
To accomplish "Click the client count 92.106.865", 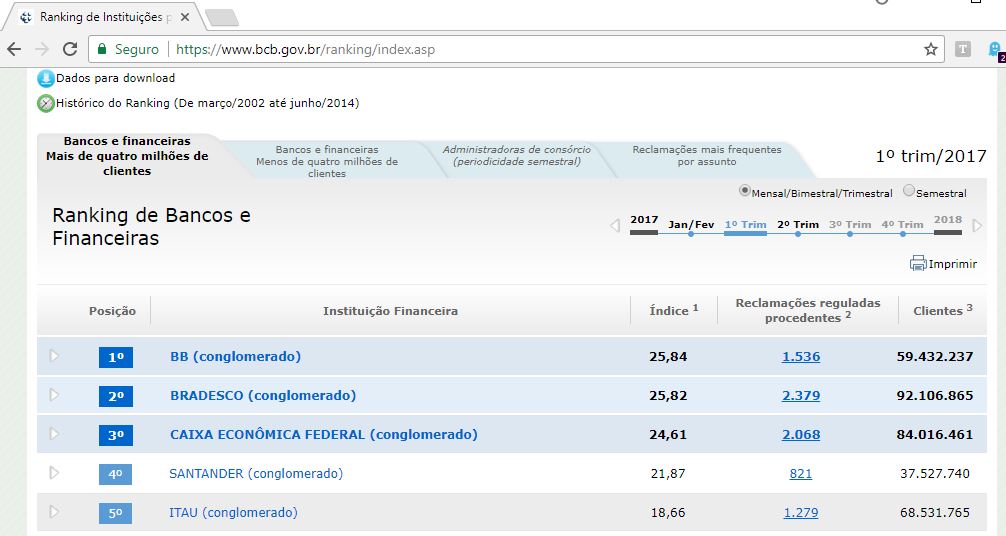I will (x=935, y=396).
